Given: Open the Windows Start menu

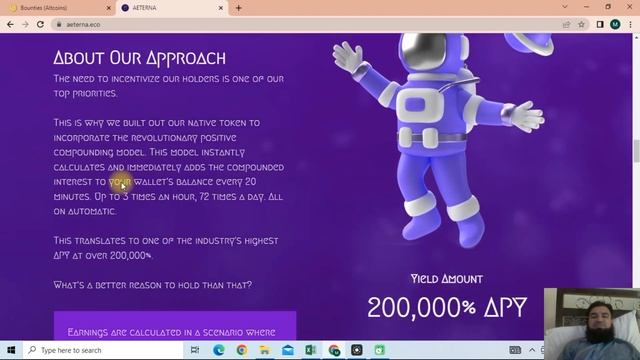Looking at the screenshot, I should coord(11,350).
